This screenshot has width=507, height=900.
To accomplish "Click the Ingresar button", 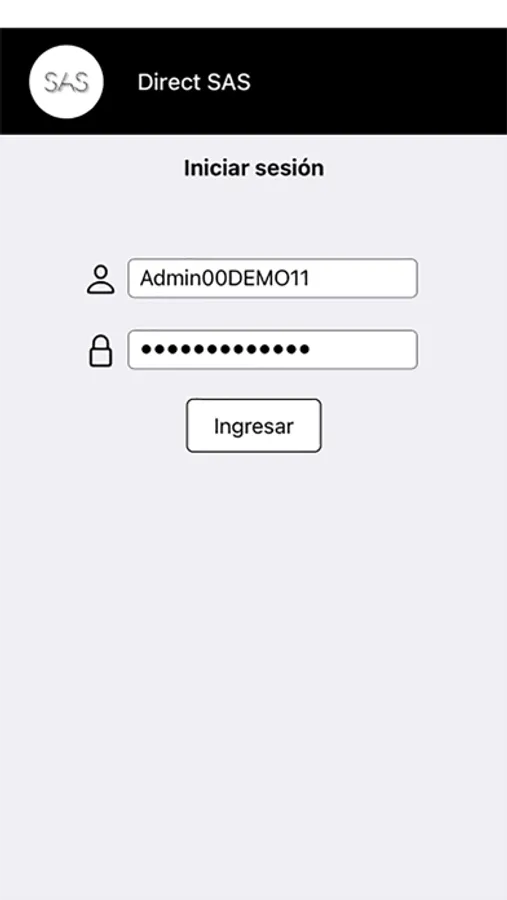I will (x=253, y=426).
